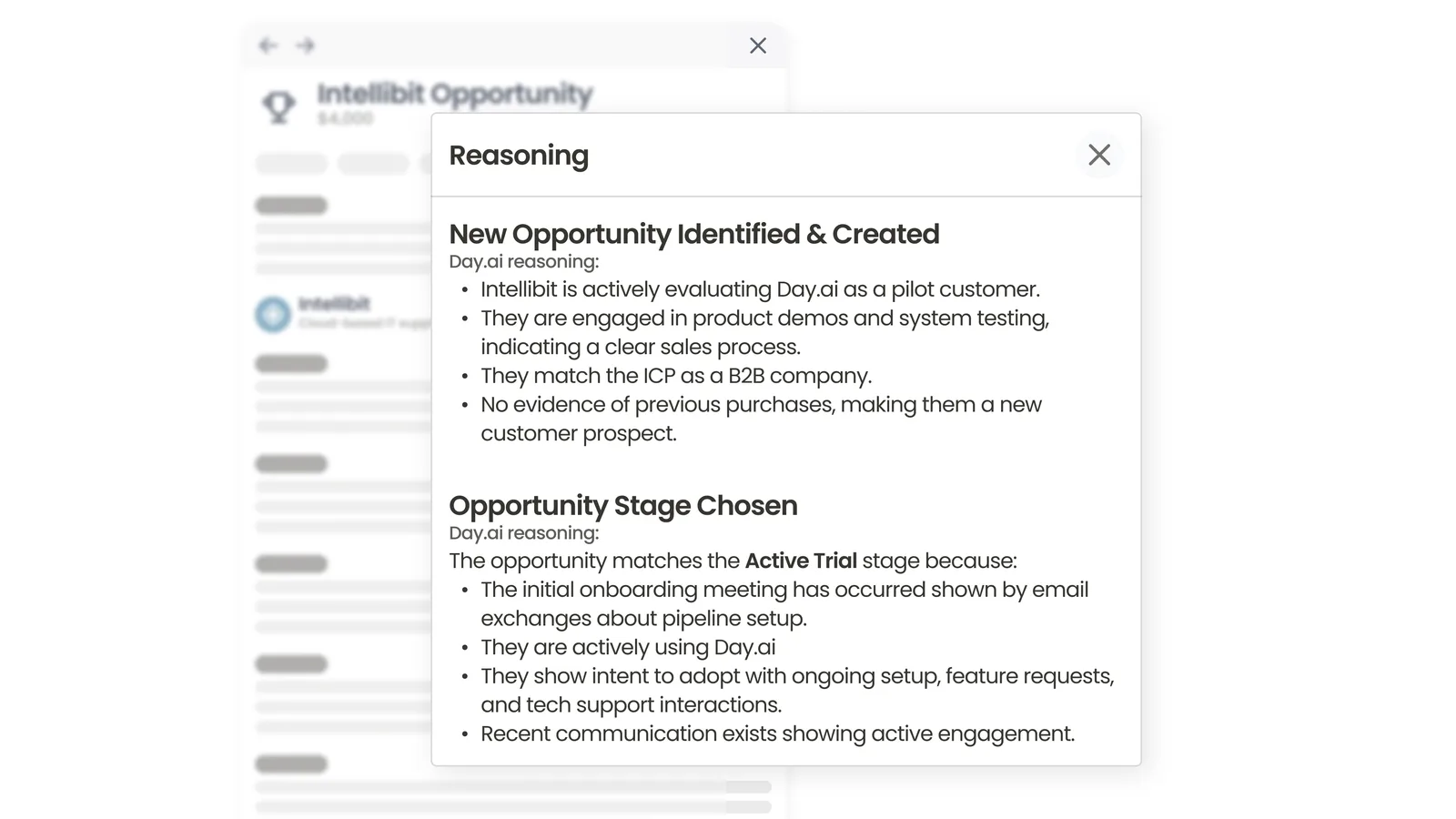Click the Intellibit company name
Viewport: 1456px width, 819px height.
(x=334, y=304)
